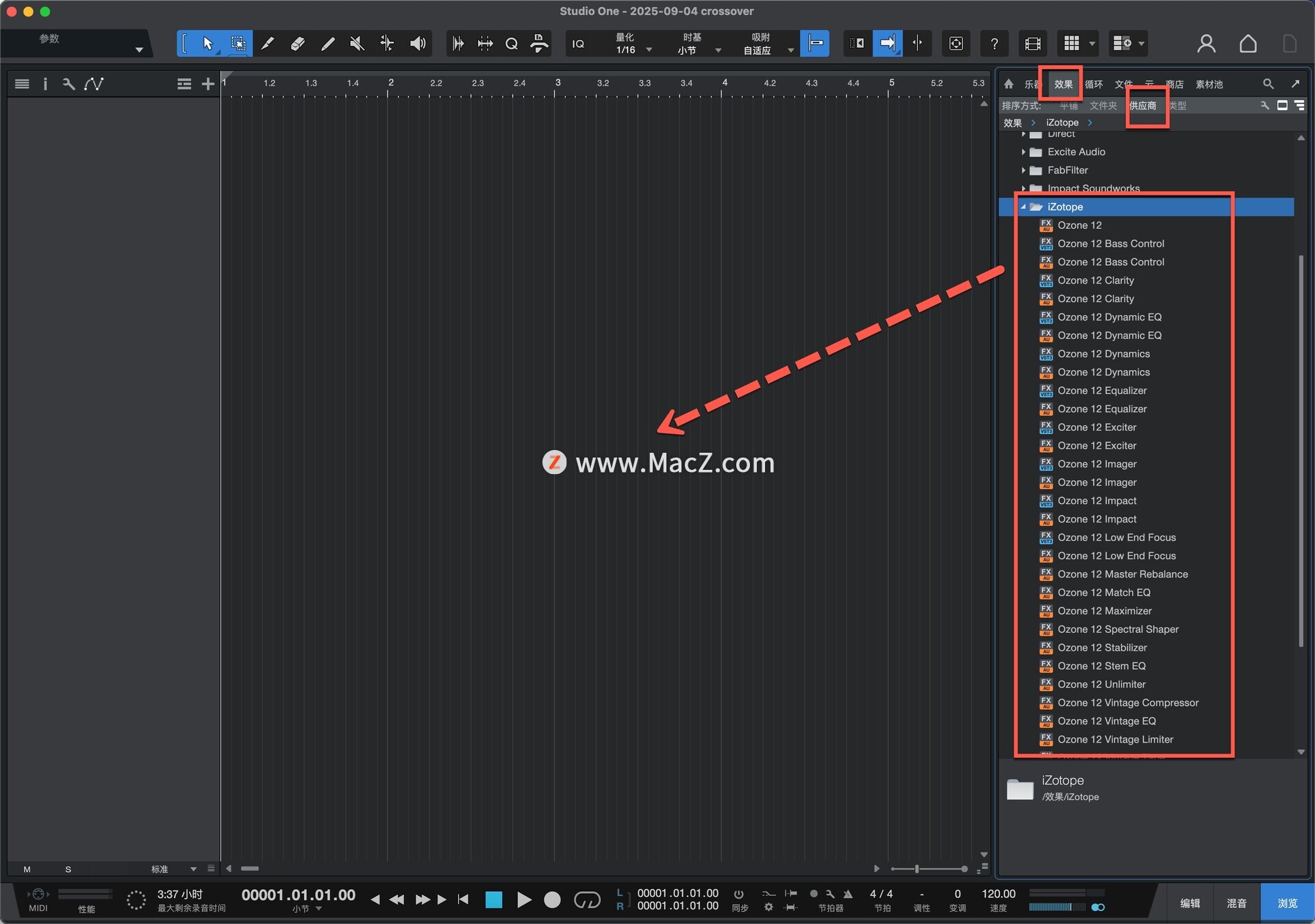This screenshot has height=924, width=1315.
Task: Click the 4 / 4 time signature
Action: [x=881, y=894]
